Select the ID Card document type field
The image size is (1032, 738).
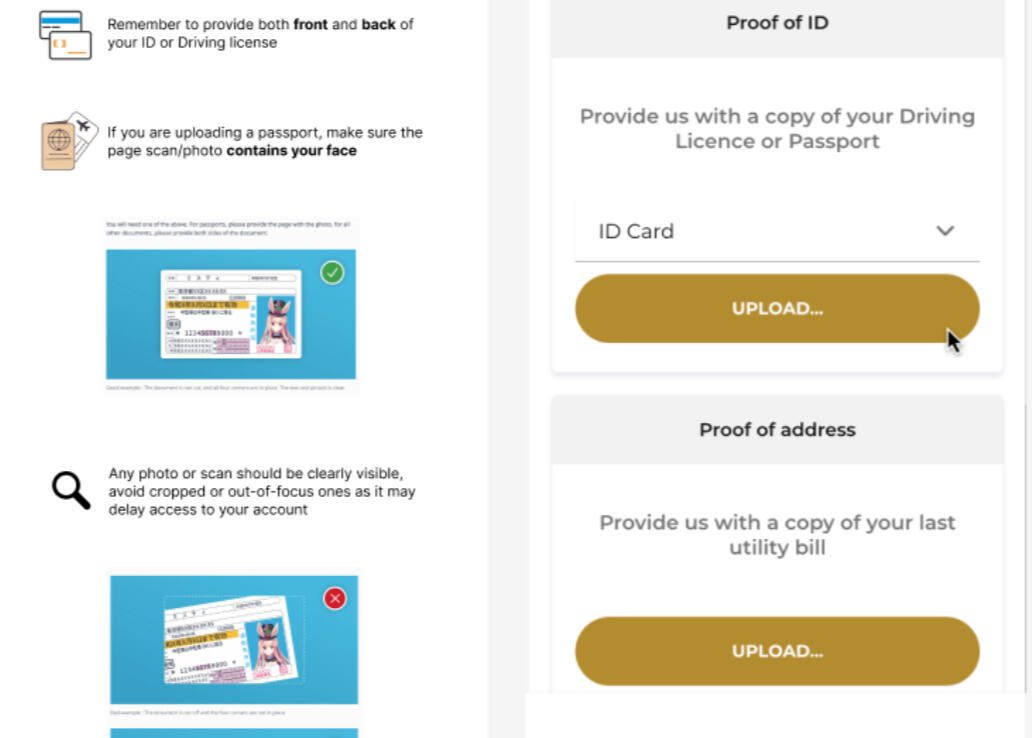coord(760,231)
